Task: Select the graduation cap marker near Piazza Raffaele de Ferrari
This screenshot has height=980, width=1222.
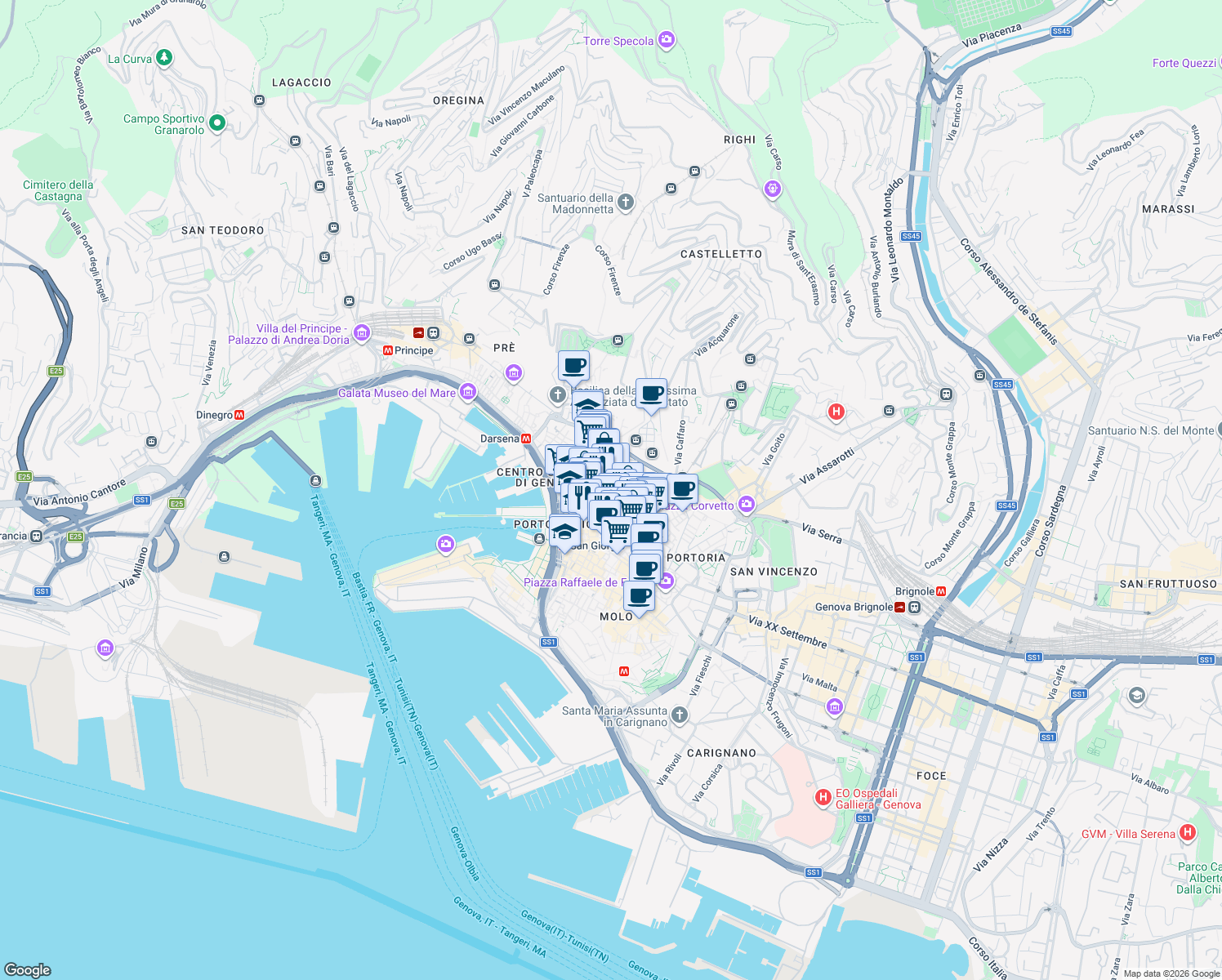Action: 563,531
